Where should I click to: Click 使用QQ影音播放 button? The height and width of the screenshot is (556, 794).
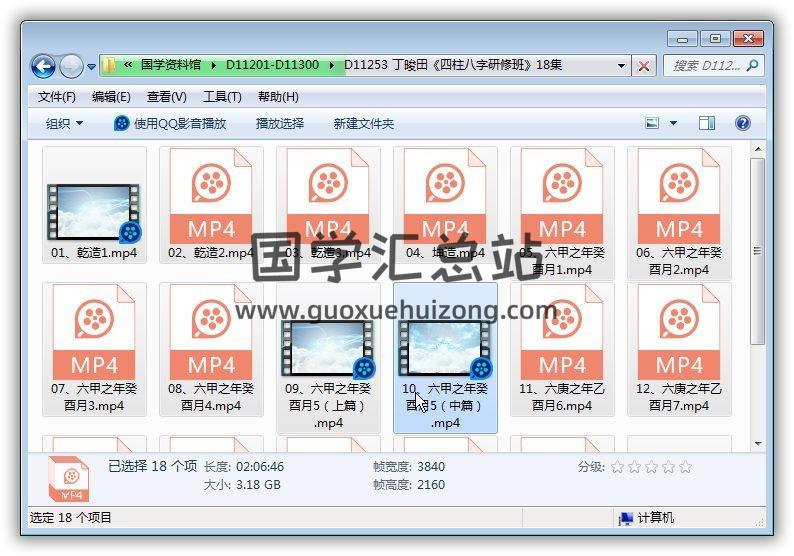click(170, 123)
